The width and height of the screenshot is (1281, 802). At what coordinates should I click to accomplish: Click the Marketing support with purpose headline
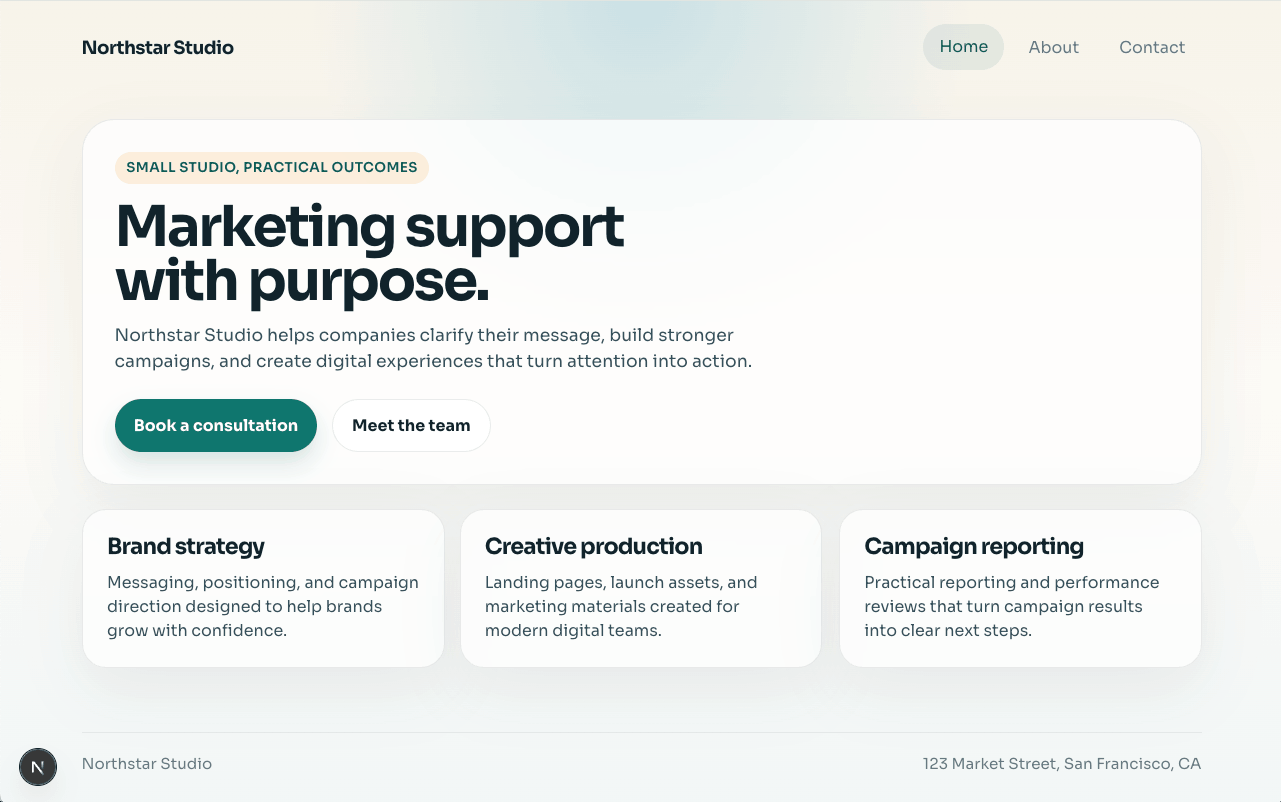369,251
